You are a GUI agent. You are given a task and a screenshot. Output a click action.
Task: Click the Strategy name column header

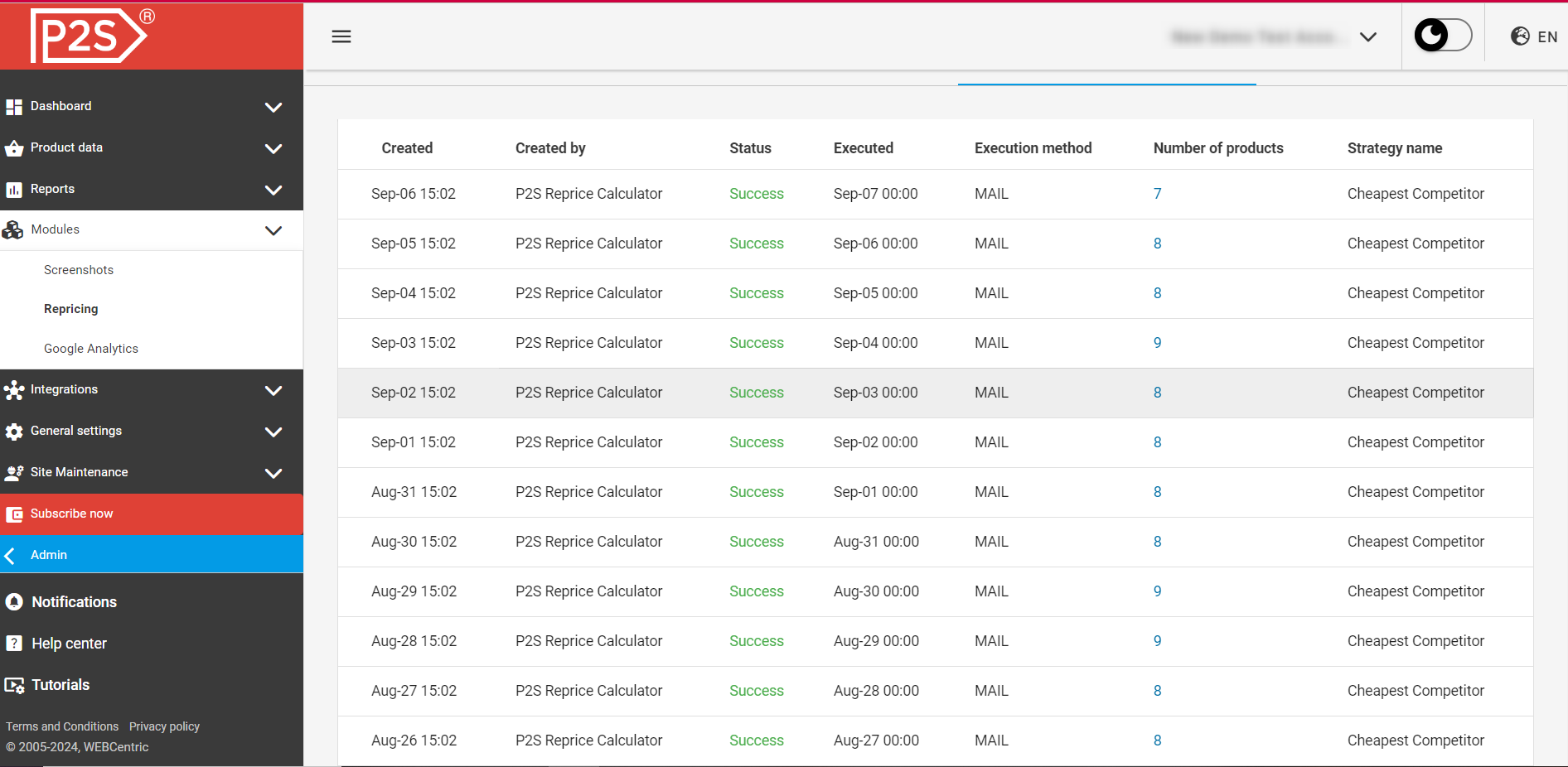coord(1395,148)
